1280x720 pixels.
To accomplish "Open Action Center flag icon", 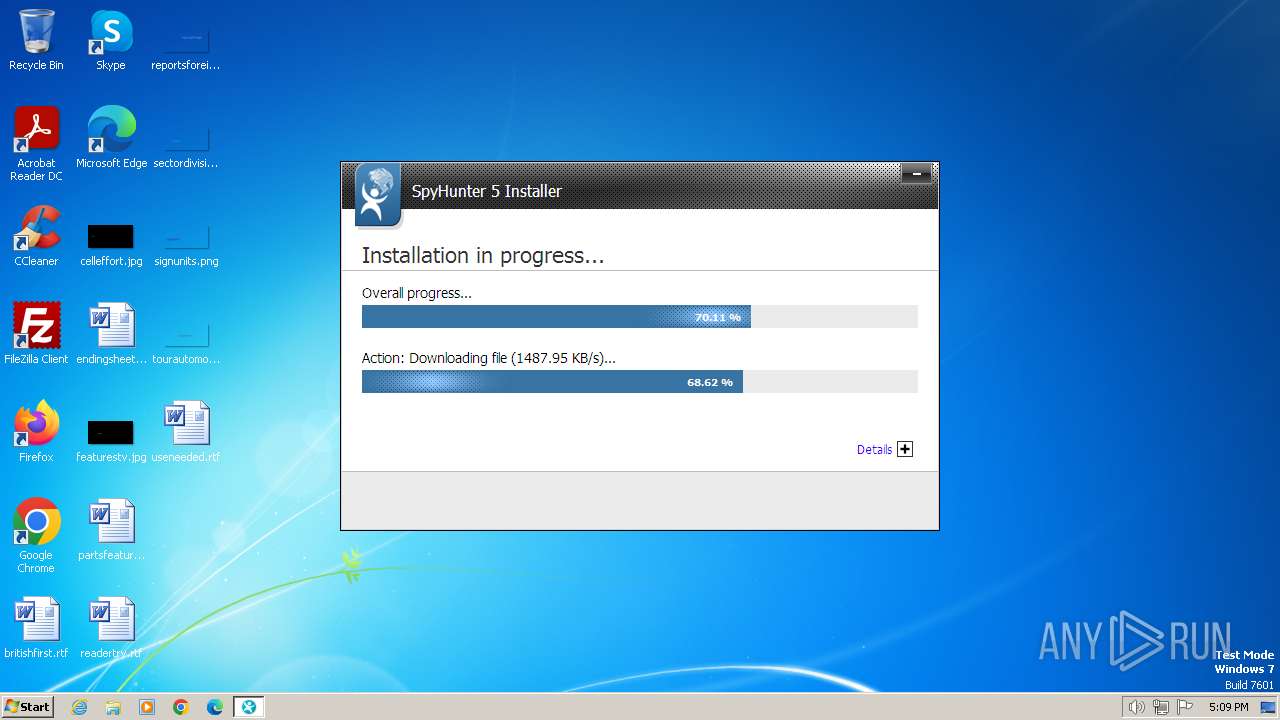I will click(1185, 707).
